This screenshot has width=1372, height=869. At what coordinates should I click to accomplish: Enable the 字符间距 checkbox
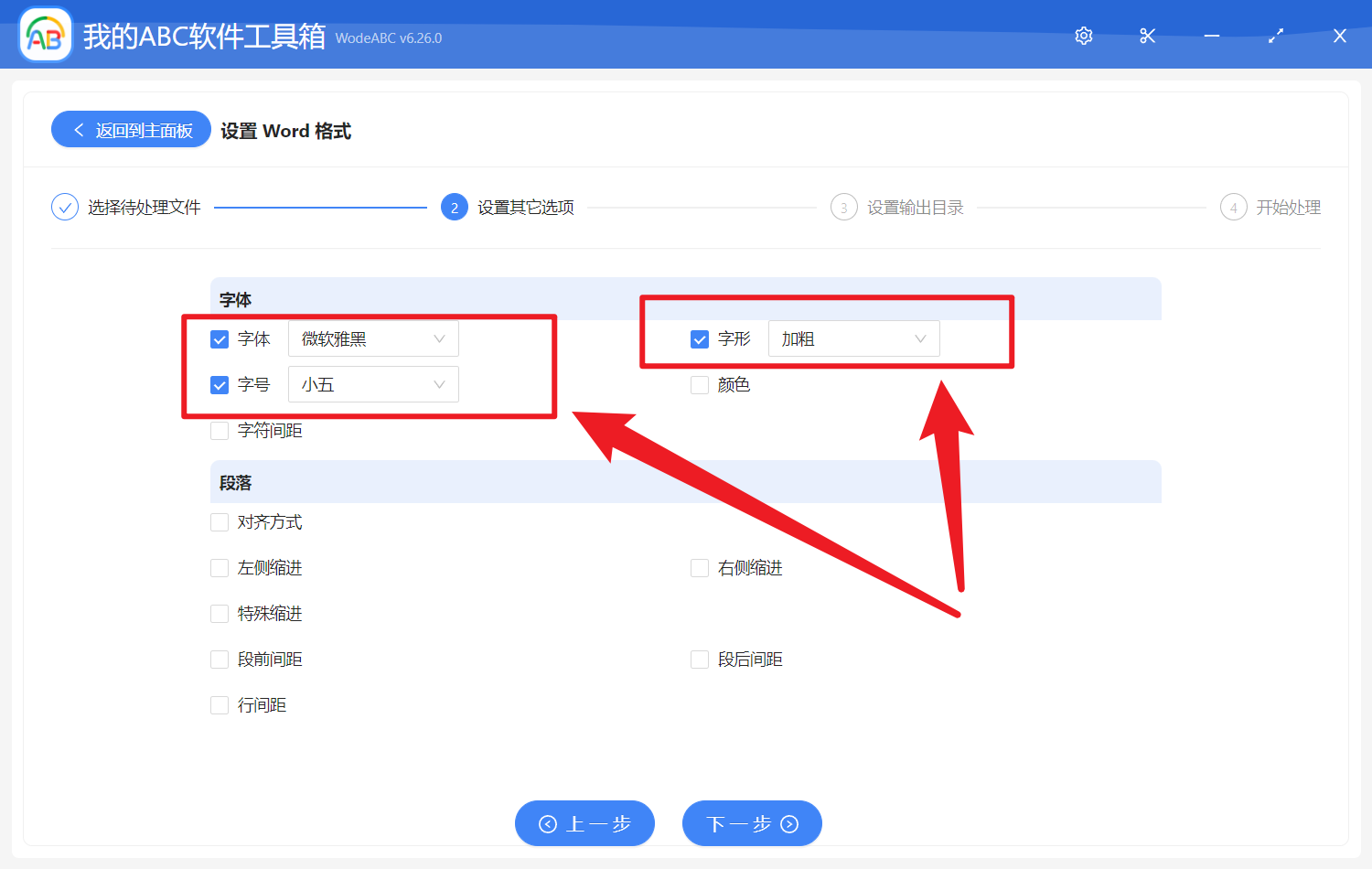pyautogui.click(x=220, y=431)
